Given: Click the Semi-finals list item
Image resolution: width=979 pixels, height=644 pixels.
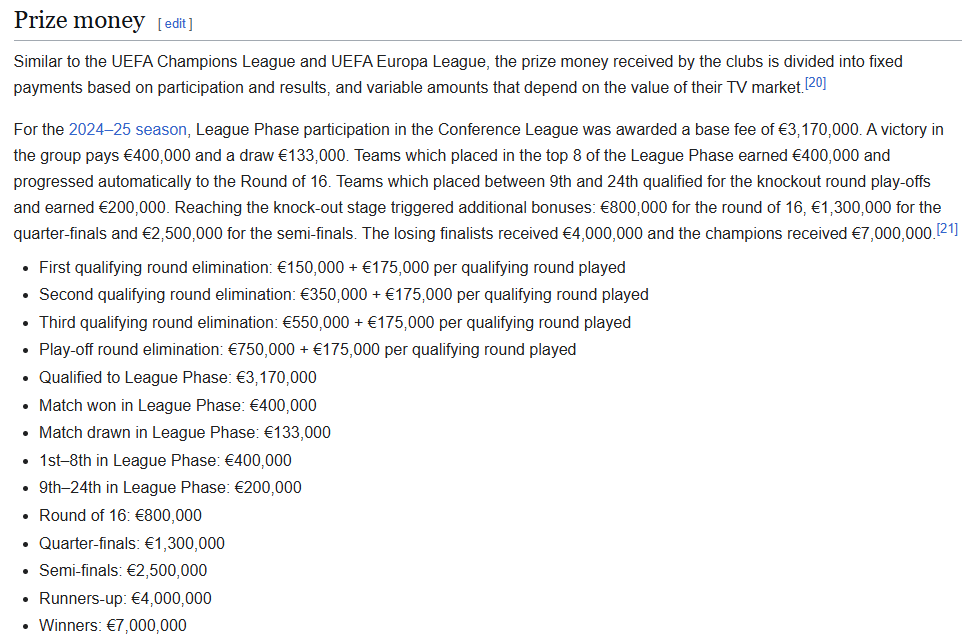Looking at the screenshot, I should click(123, 571).
